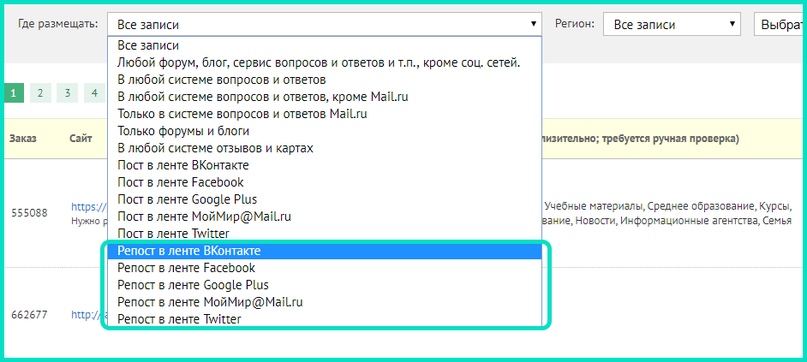Choose 'Пост в ленте Facebook' option
The height and width of the screenshot is (362, 807).
pos(324,182)
